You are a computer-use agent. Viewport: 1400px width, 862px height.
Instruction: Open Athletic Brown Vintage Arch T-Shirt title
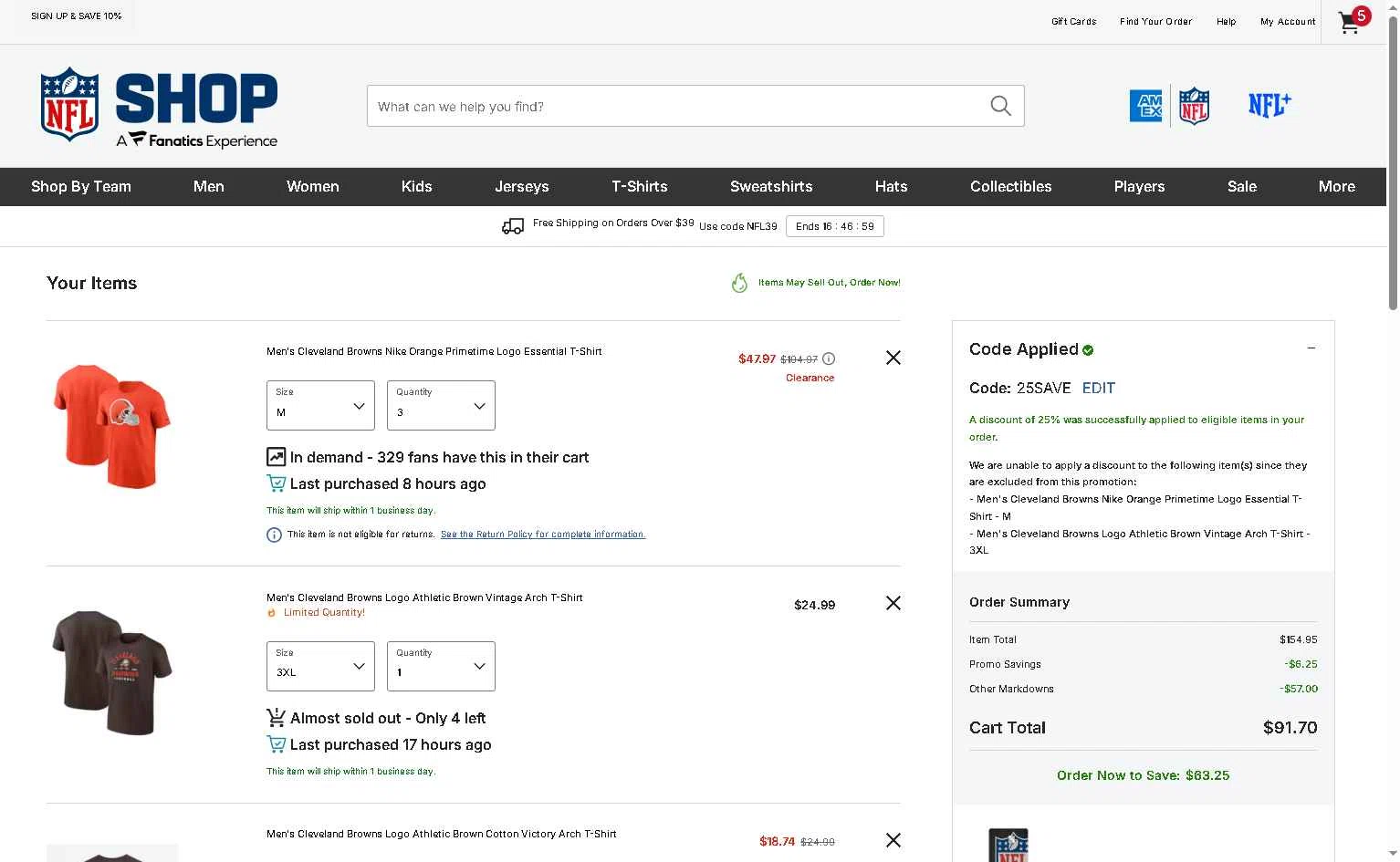(424, 597)
